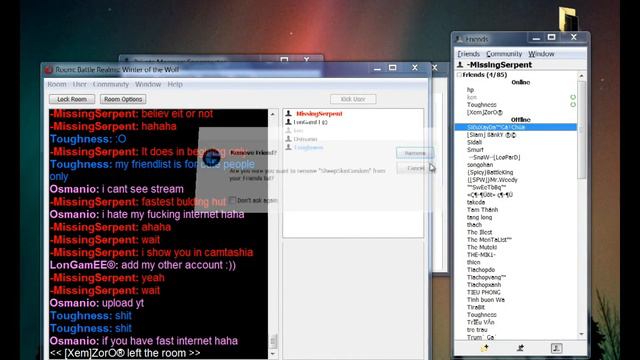Click "-MissingSerpent: i show you in camtashia" line
Image resolution: width=640 pixels, height=360 pixels.
point(151,252)
